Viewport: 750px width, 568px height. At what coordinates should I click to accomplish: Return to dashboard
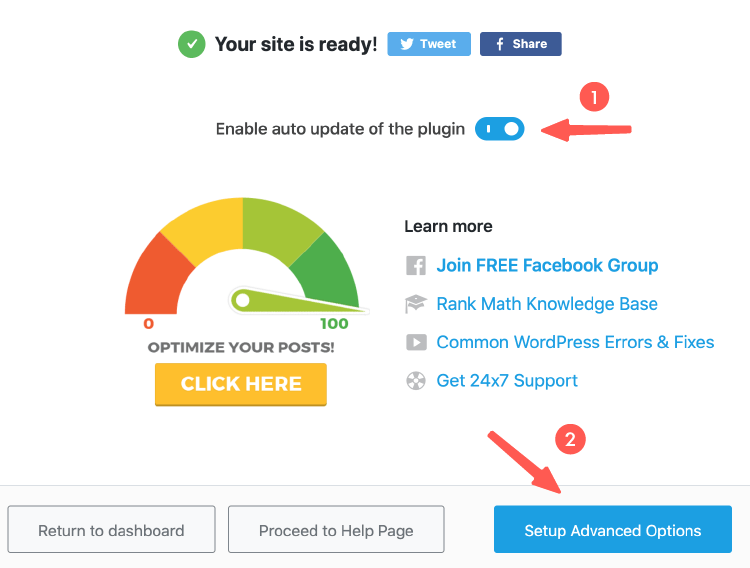(x=111, y=530)
